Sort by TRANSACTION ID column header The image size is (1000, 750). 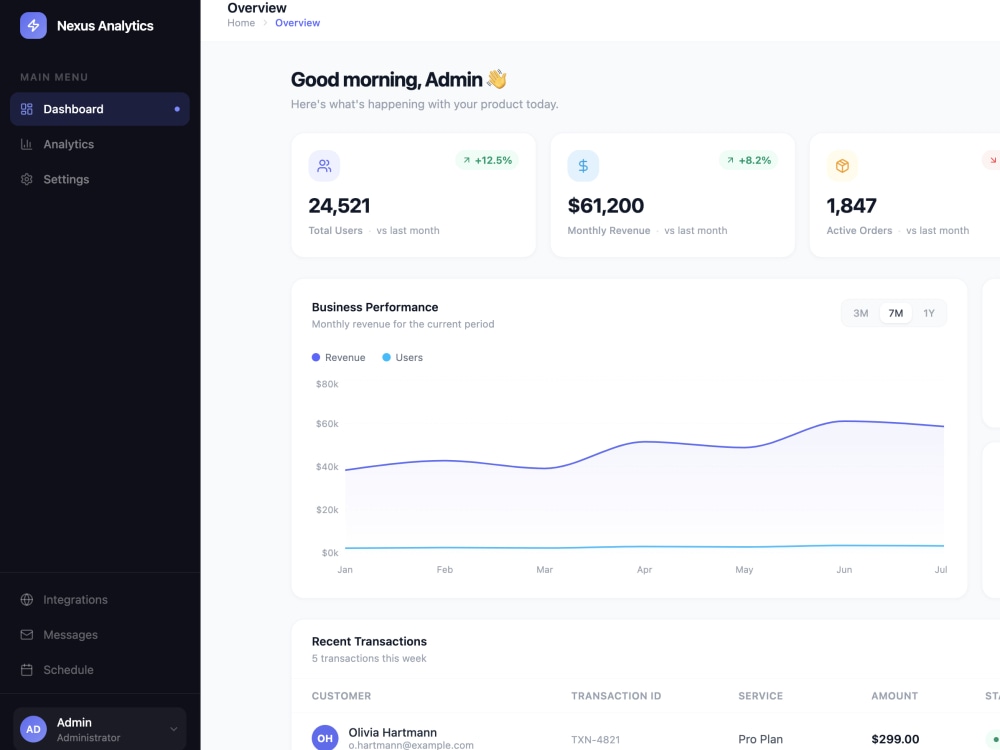(615, 696)
